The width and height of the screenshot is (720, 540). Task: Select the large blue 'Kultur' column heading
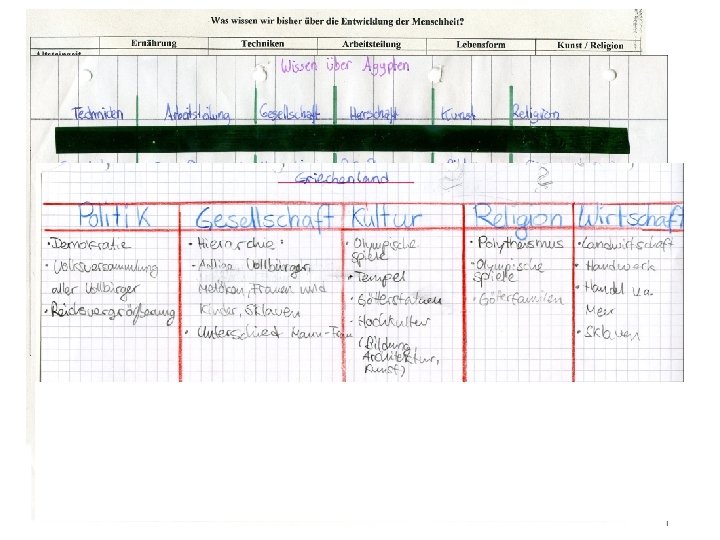click(387, 218)
